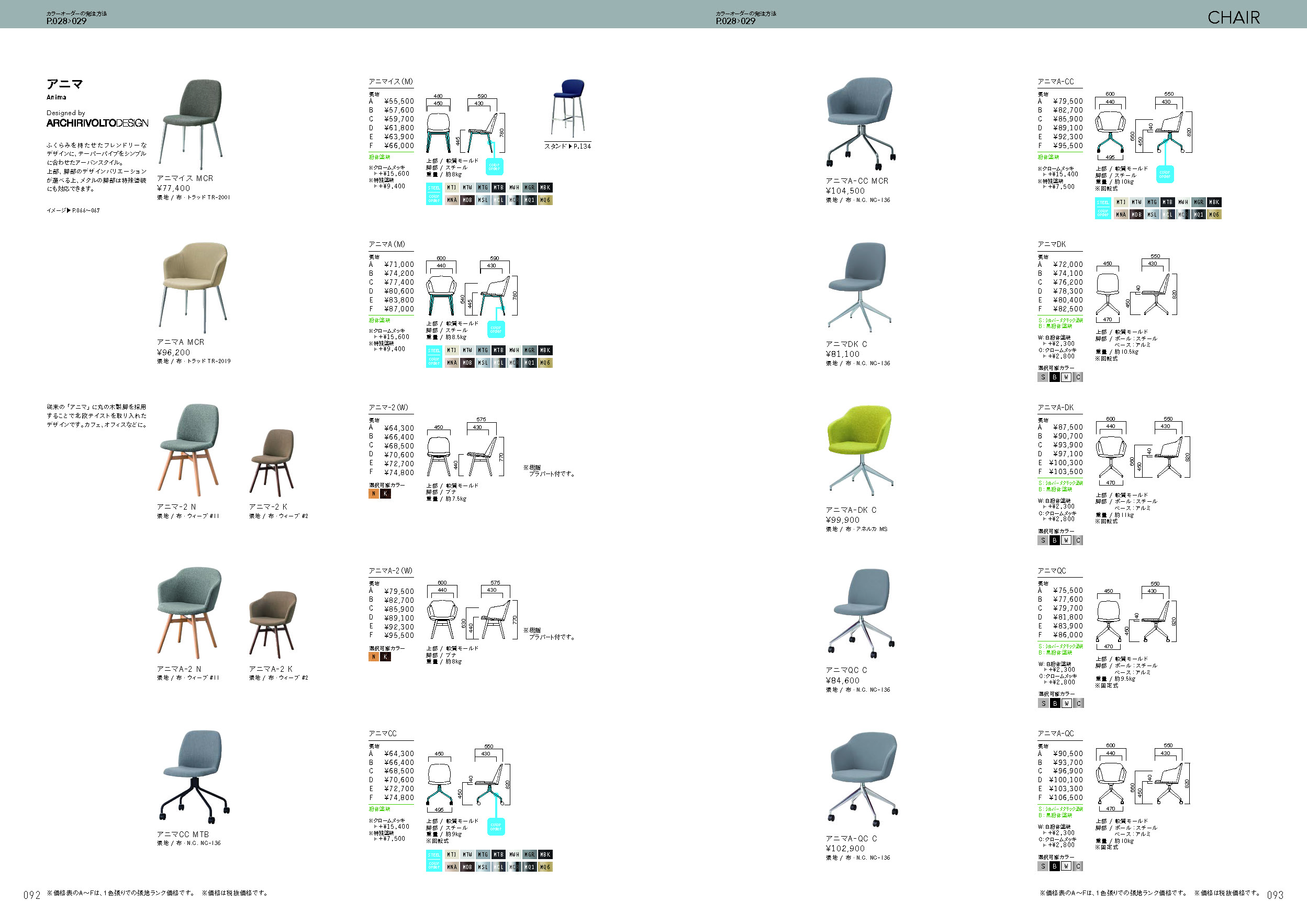
Task: Click the アニマA-DK section title
Action: tap(1055, 408)
